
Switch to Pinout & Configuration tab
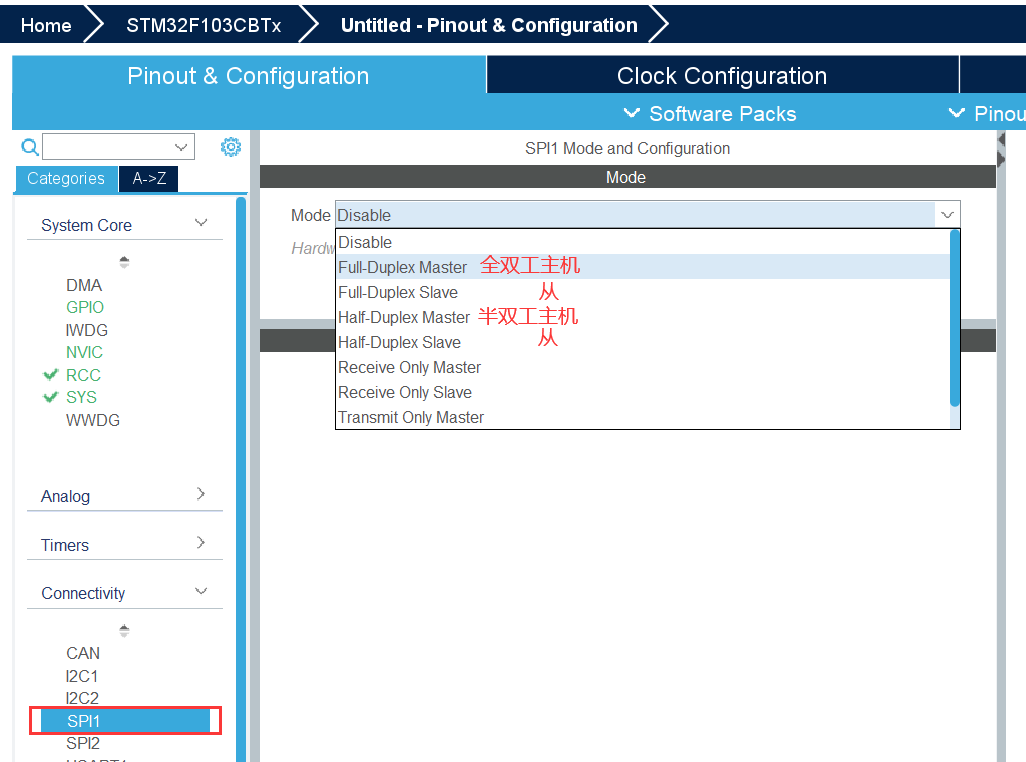coord(249,75)
